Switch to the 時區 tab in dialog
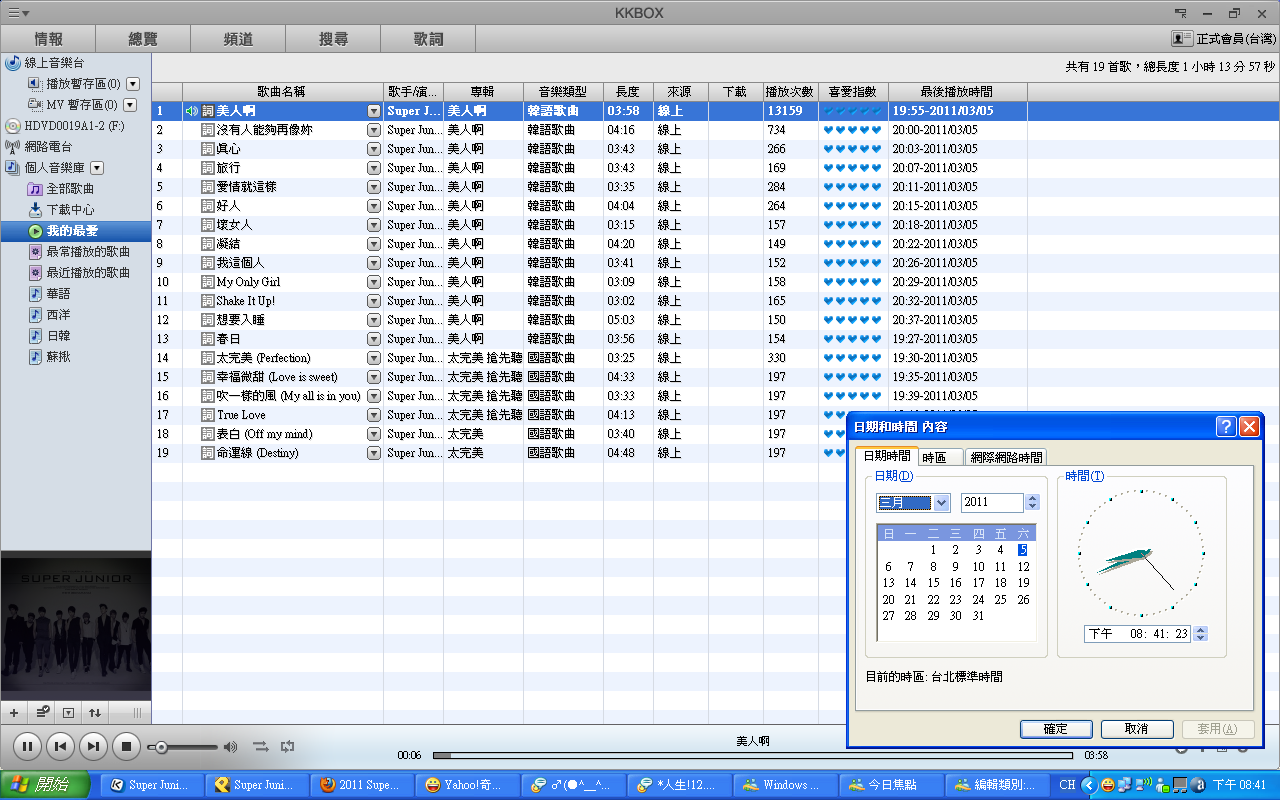This screenshot has width=1280, height=800. [940, 457]
